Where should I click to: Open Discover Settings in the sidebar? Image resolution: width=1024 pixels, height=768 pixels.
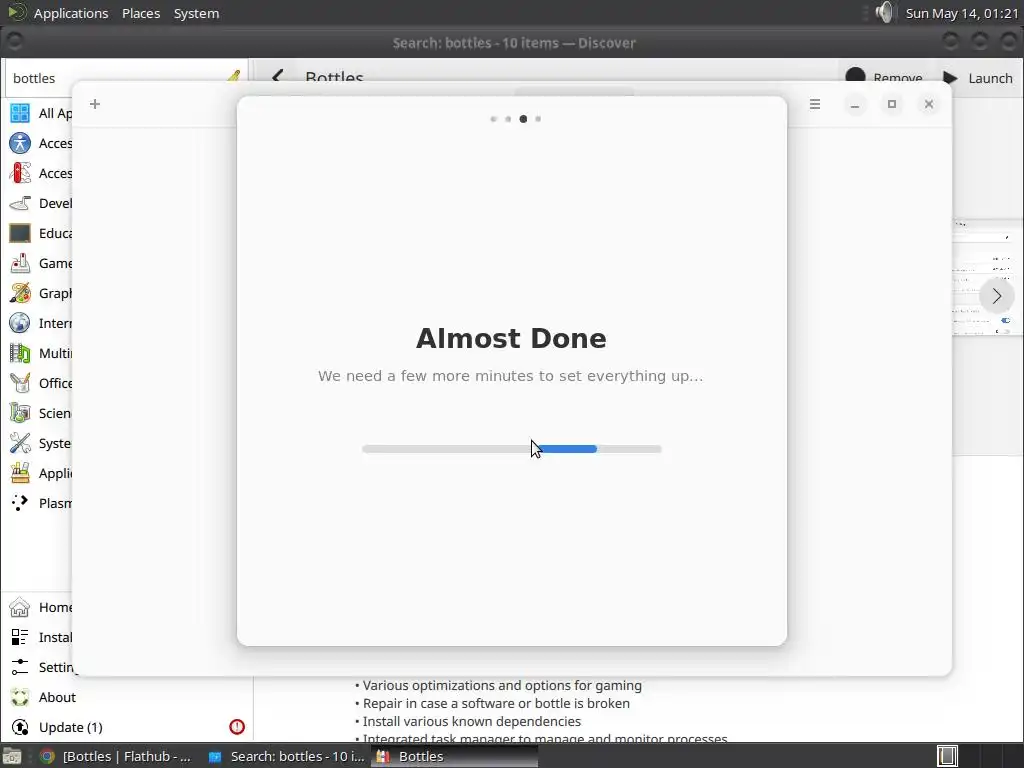pos(40,667)
